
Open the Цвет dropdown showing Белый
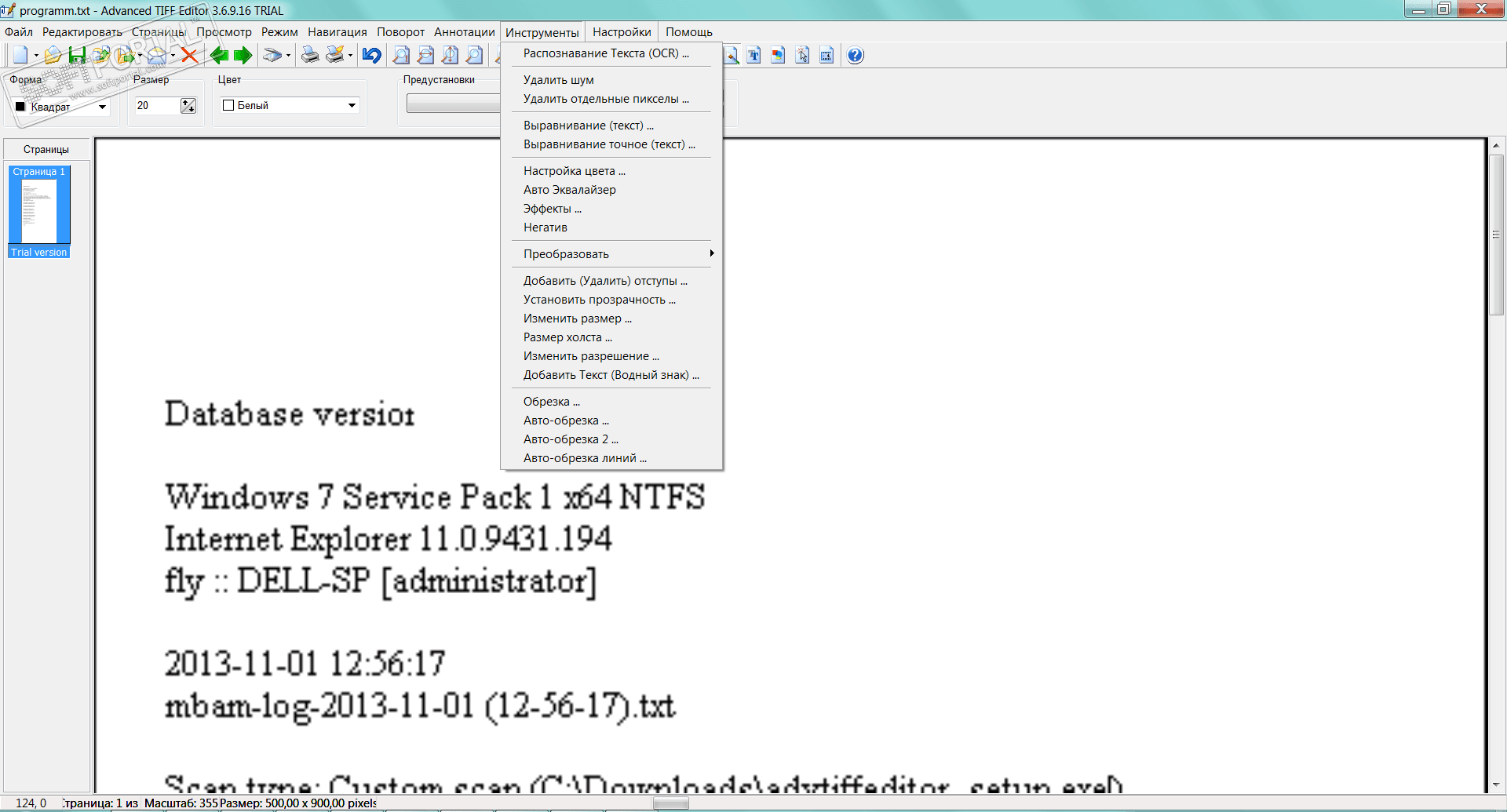pos(290,105)
